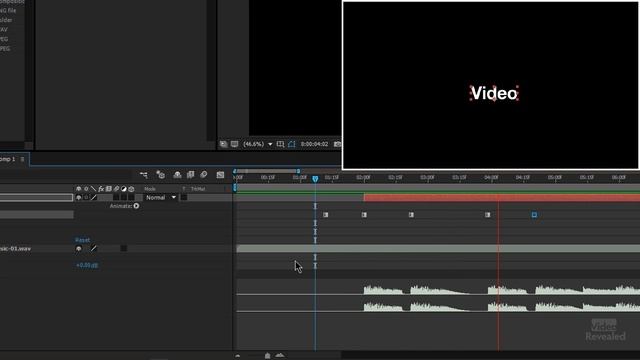Screen dimensions: 640x360
Task: Click the 03:00f mark on time ruler
Action: tap(427, 178)
